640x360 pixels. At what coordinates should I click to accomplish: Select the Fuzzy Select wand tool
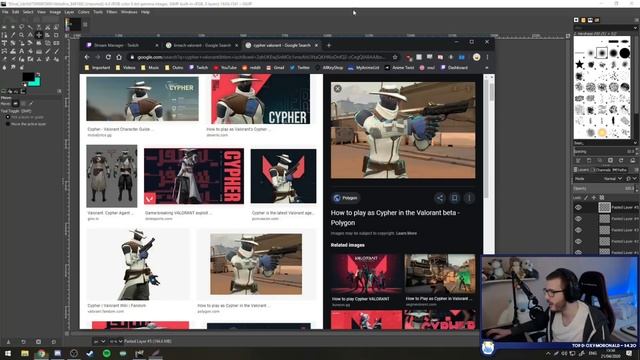(x=30, y=27)
